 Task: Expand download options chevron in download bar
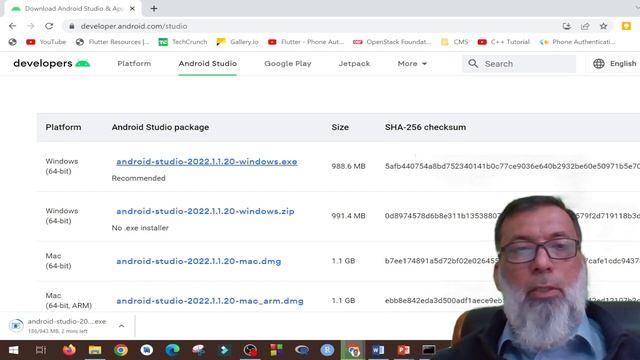121,326
